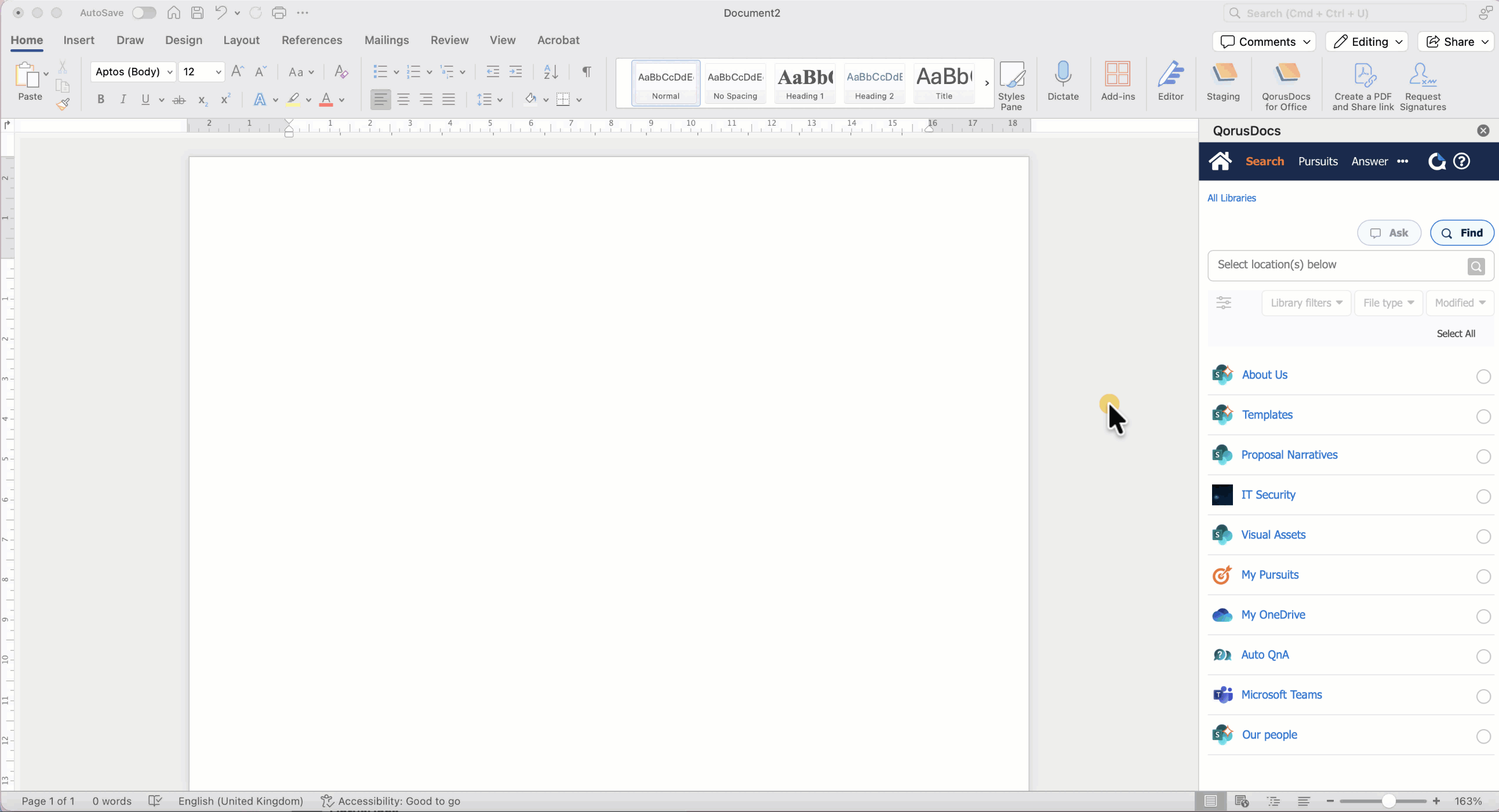Image resolution: width=1499 pixels, height=812 pixels.
Task: Click the Format Painter brush
Action: (63, 104)
